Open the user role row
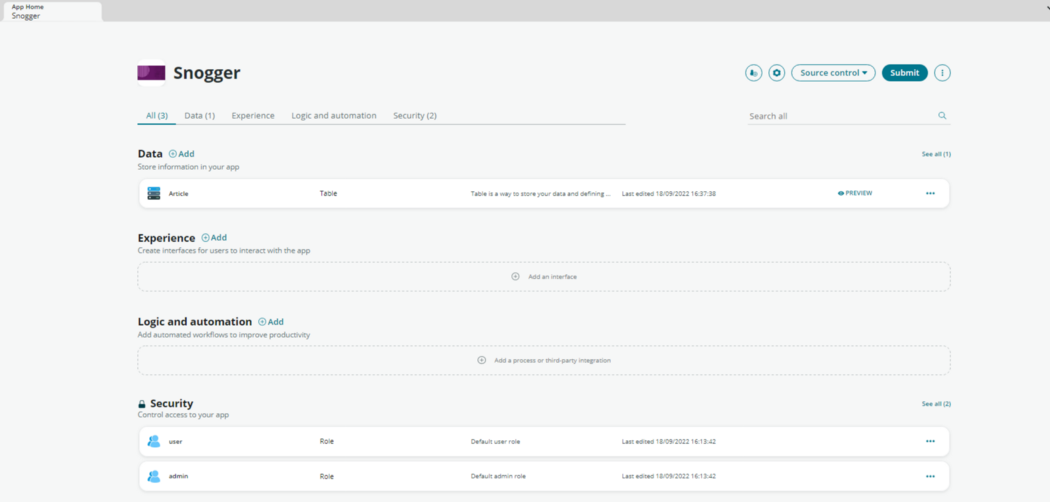This screenshot has height=502, width=1050. tap(544, 442)
